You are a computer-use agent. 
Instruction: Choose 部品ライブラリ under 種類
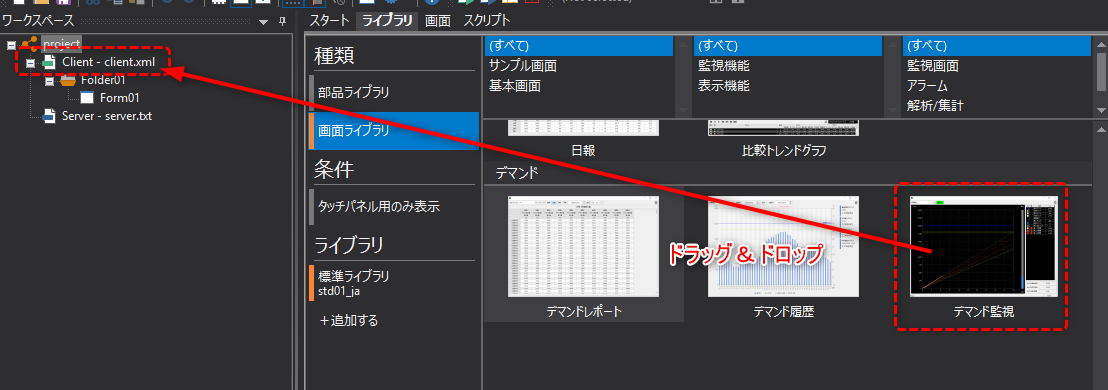394,93
